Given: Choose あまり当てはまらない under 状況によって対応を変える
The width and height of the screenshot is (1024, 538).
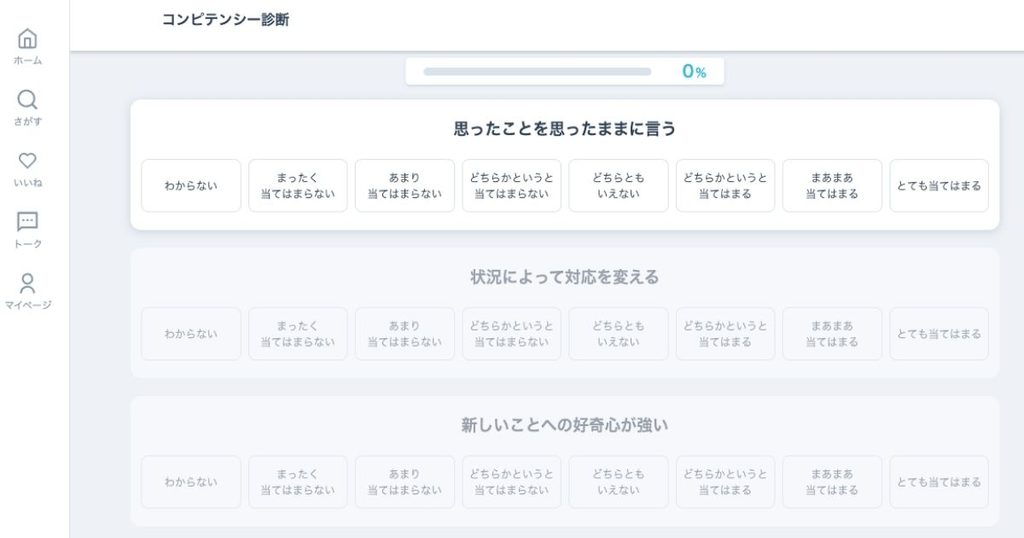Looking at the screenshot, I should (x=405, y=334).
